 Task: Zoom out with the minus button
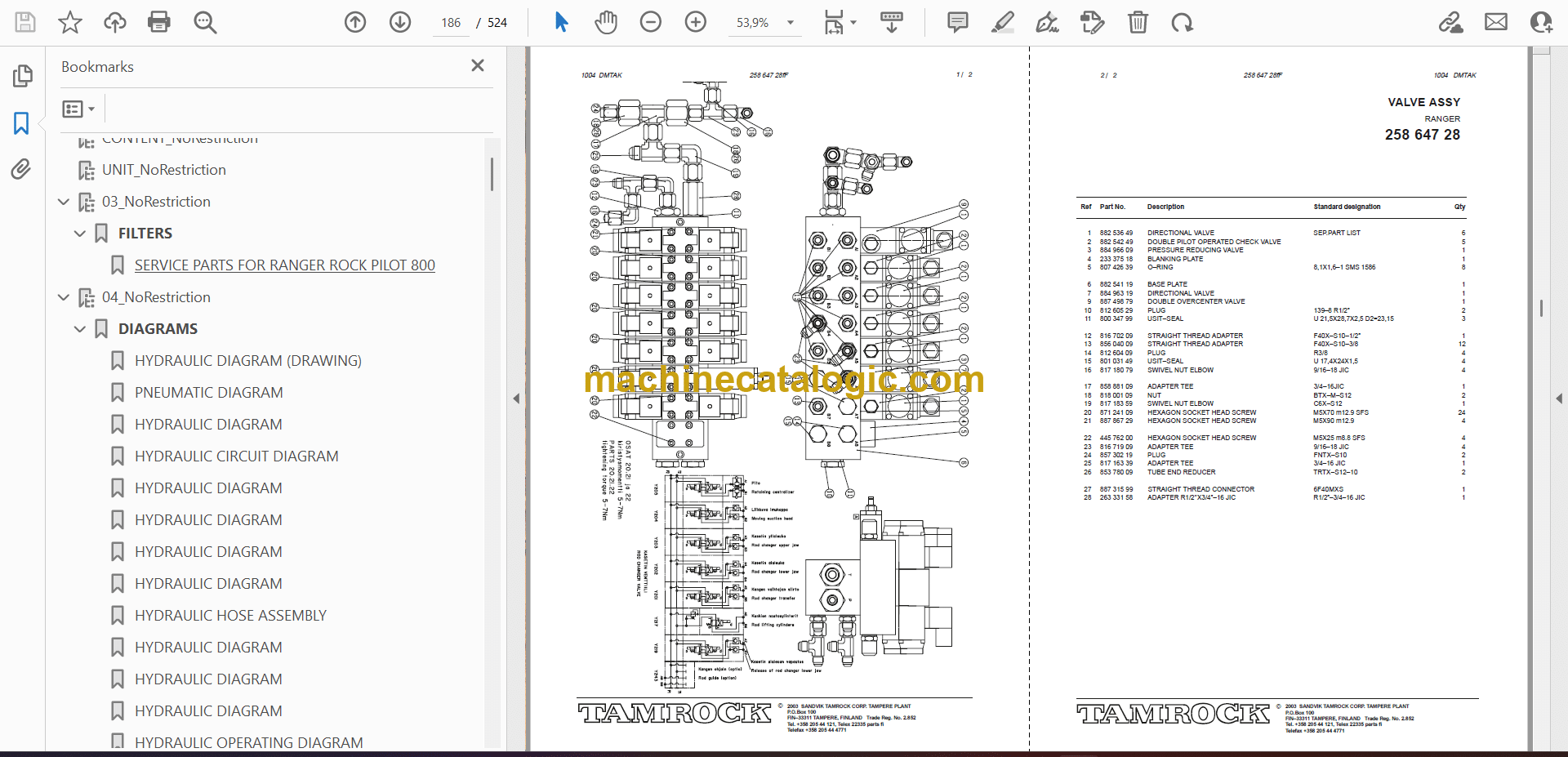click(651, 22)
